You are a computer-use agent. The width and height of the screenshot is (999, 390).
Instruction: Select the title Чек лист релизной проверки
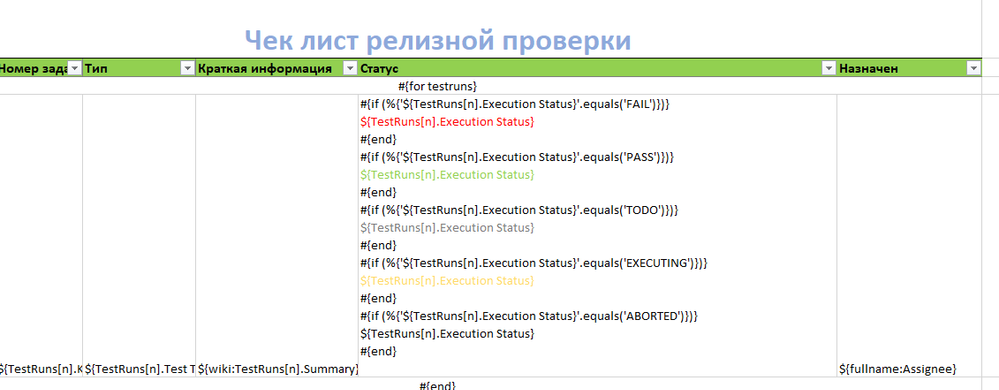[x=438, y=41]
